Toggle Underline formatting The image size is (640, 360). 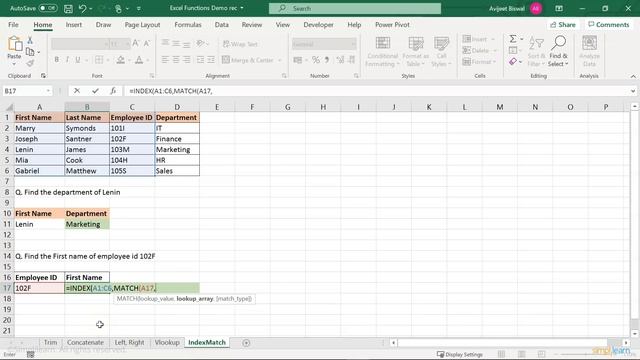tap(78, 60)
